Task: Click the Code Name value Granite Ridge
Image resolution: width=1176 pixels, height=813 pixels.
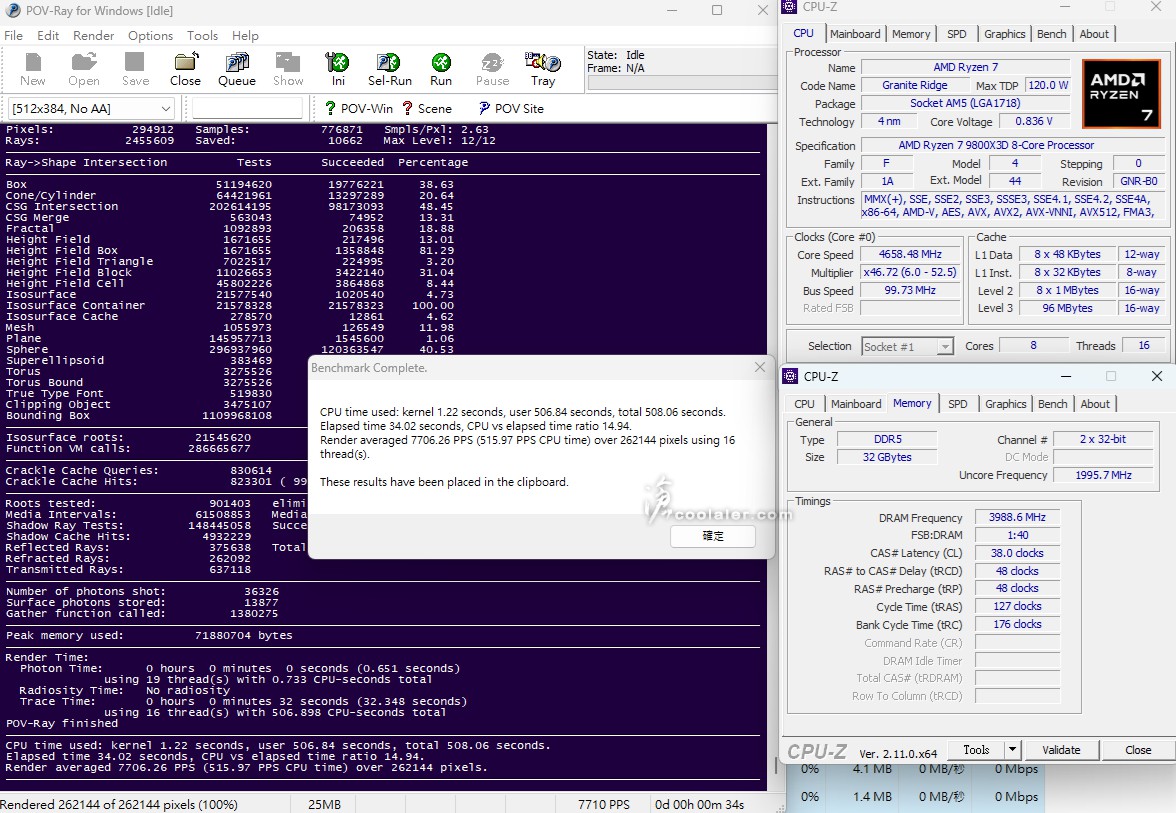Action: pyautogui.click(x=914, y=85)
